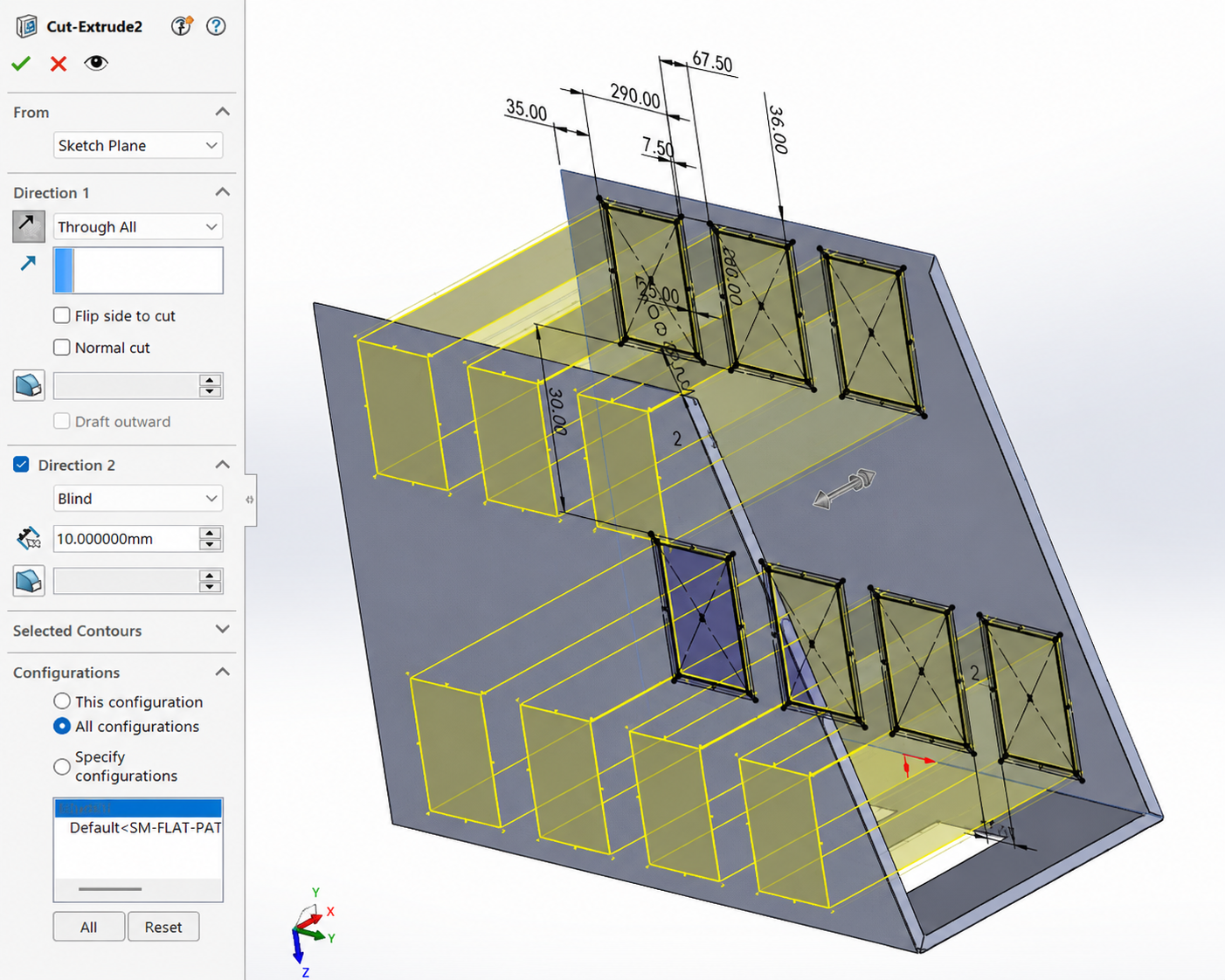Collapse the Direction 1 section
Screen dimensions: 1225x980
pyautogui.click(x=223, y=192)
